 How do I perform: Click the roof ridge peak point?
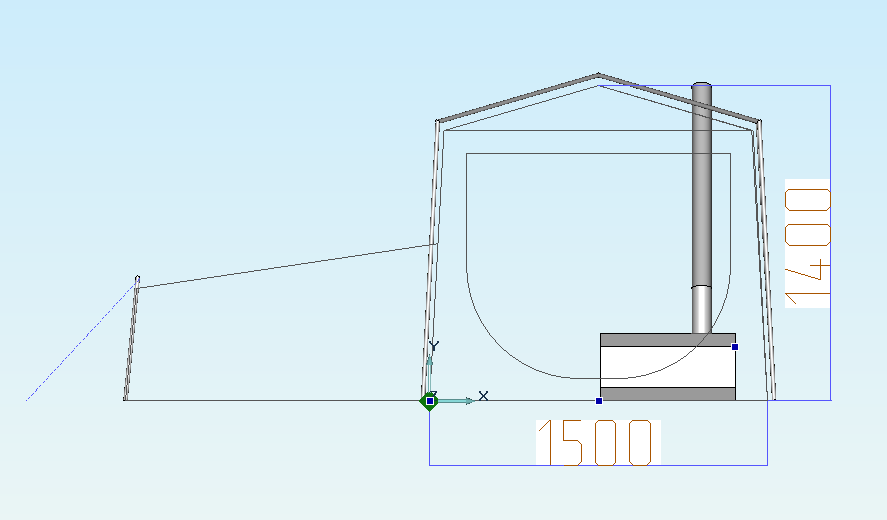(x=598, y=74)
